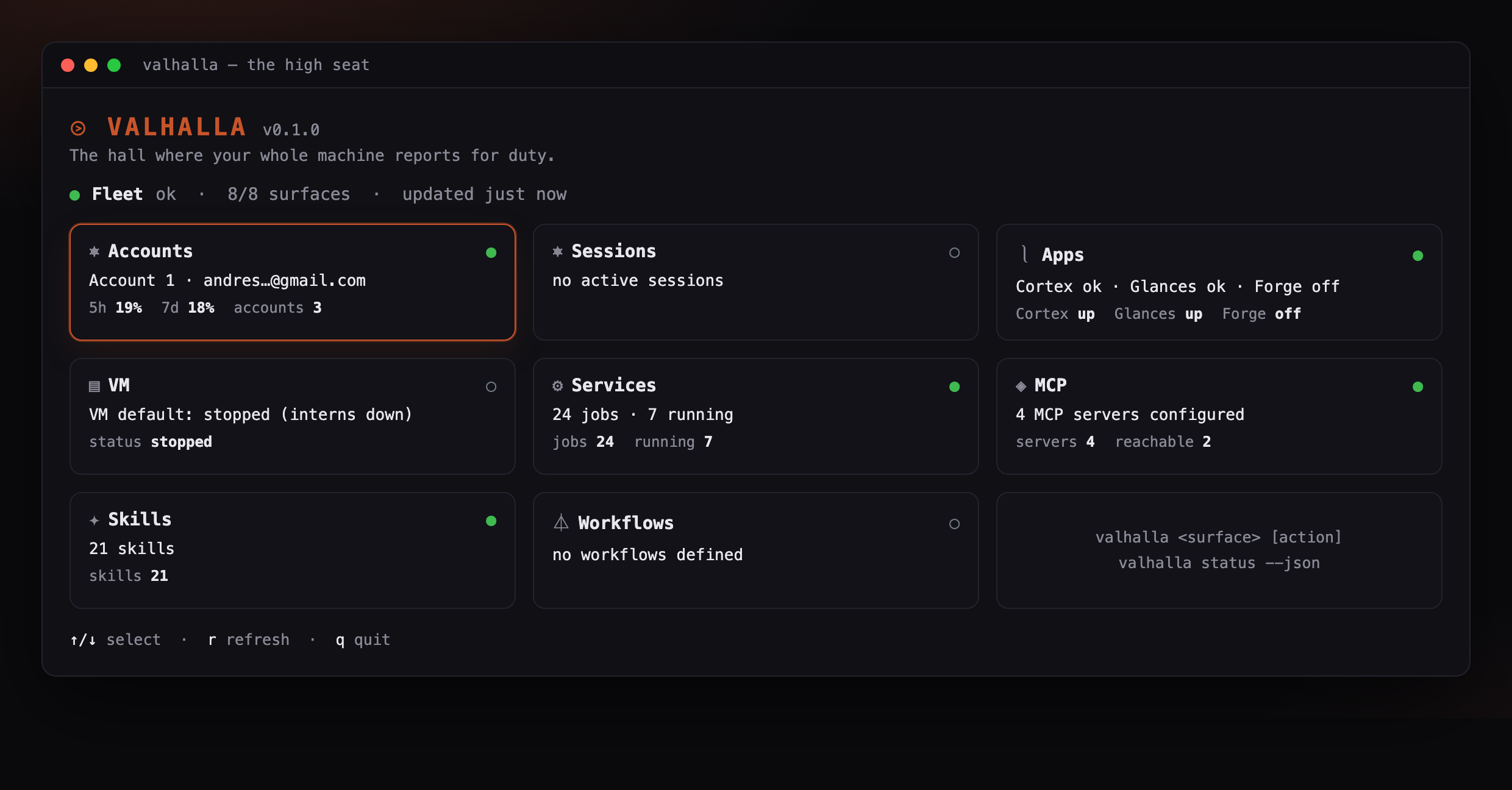1512x790 pixels.
Task: Click 'valhalla status --json' command text
Action: click(x=1219, y=563)
